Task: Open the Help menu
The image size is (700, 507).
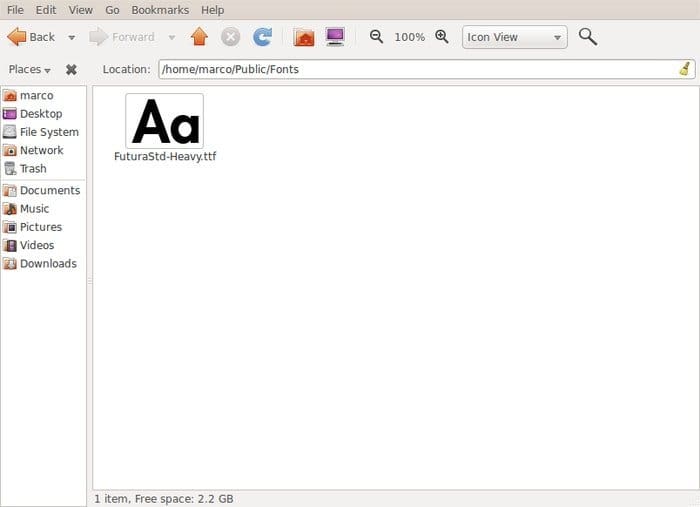Action: pos(212,10)
